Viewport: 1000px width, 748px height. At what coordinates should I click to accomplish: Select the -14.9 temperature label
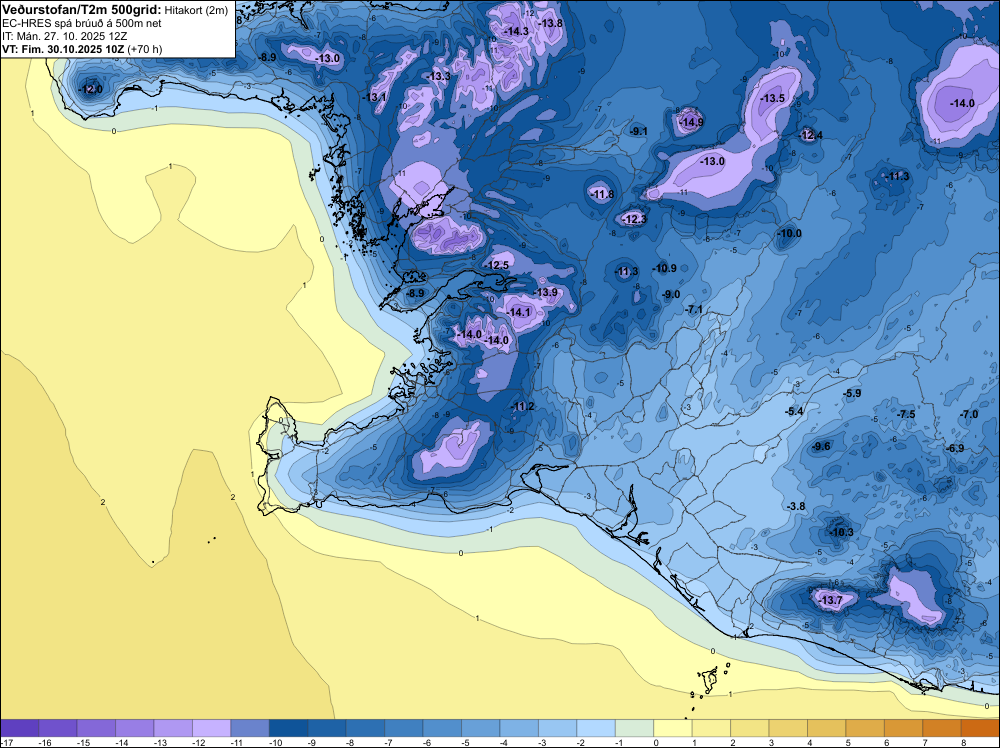[691, 122]
